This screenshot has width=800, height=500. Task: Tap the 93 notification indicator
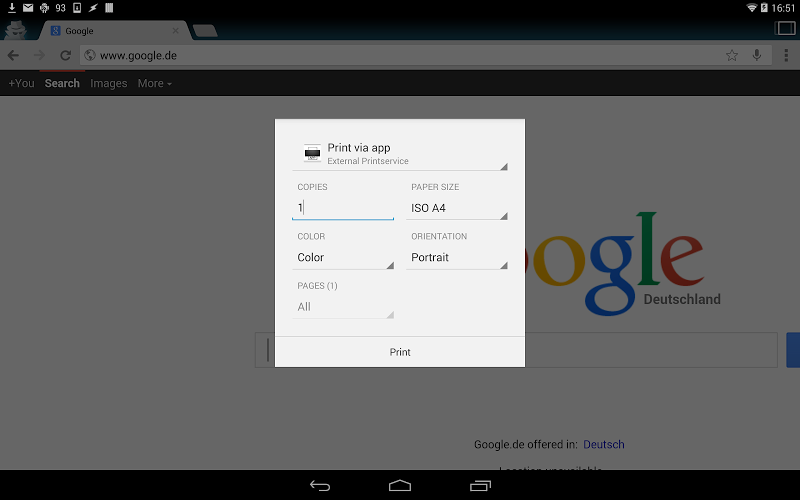pos(61,8)
